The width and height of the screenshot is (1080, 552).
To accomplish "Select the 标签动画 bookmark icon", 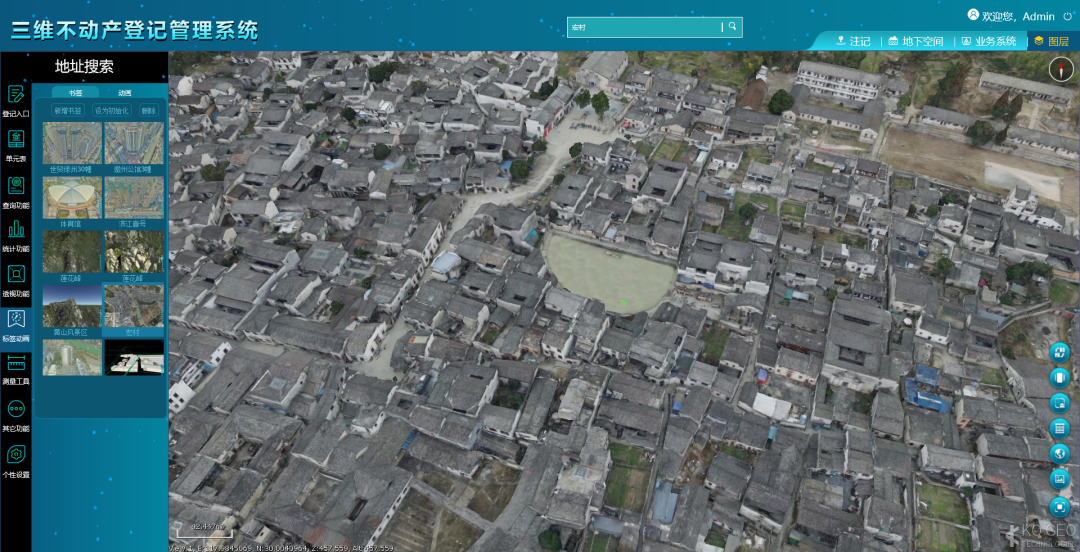I will (16, 319).
